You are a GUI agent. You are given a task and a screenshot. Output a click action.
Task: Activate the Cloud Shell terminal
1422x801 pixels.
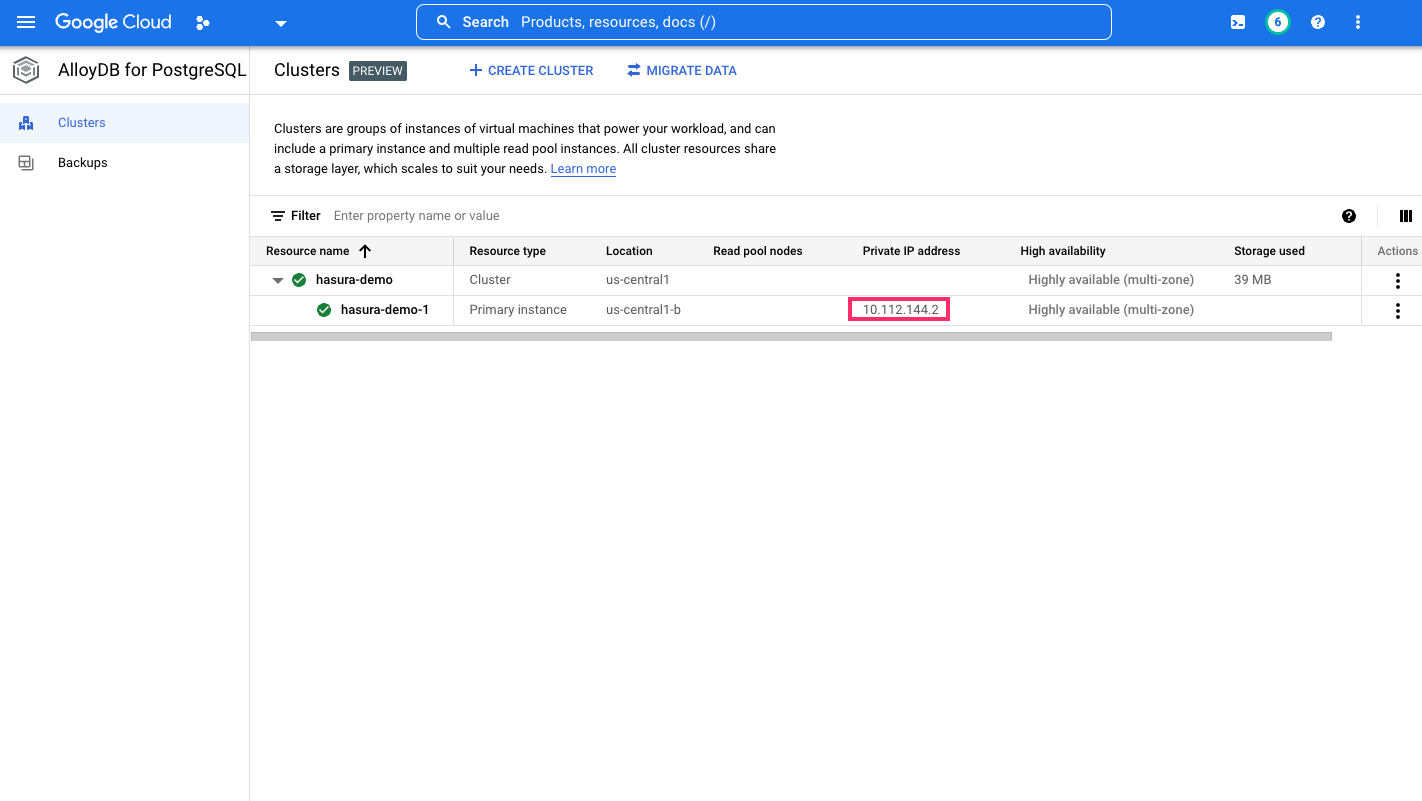point(1237,22)
